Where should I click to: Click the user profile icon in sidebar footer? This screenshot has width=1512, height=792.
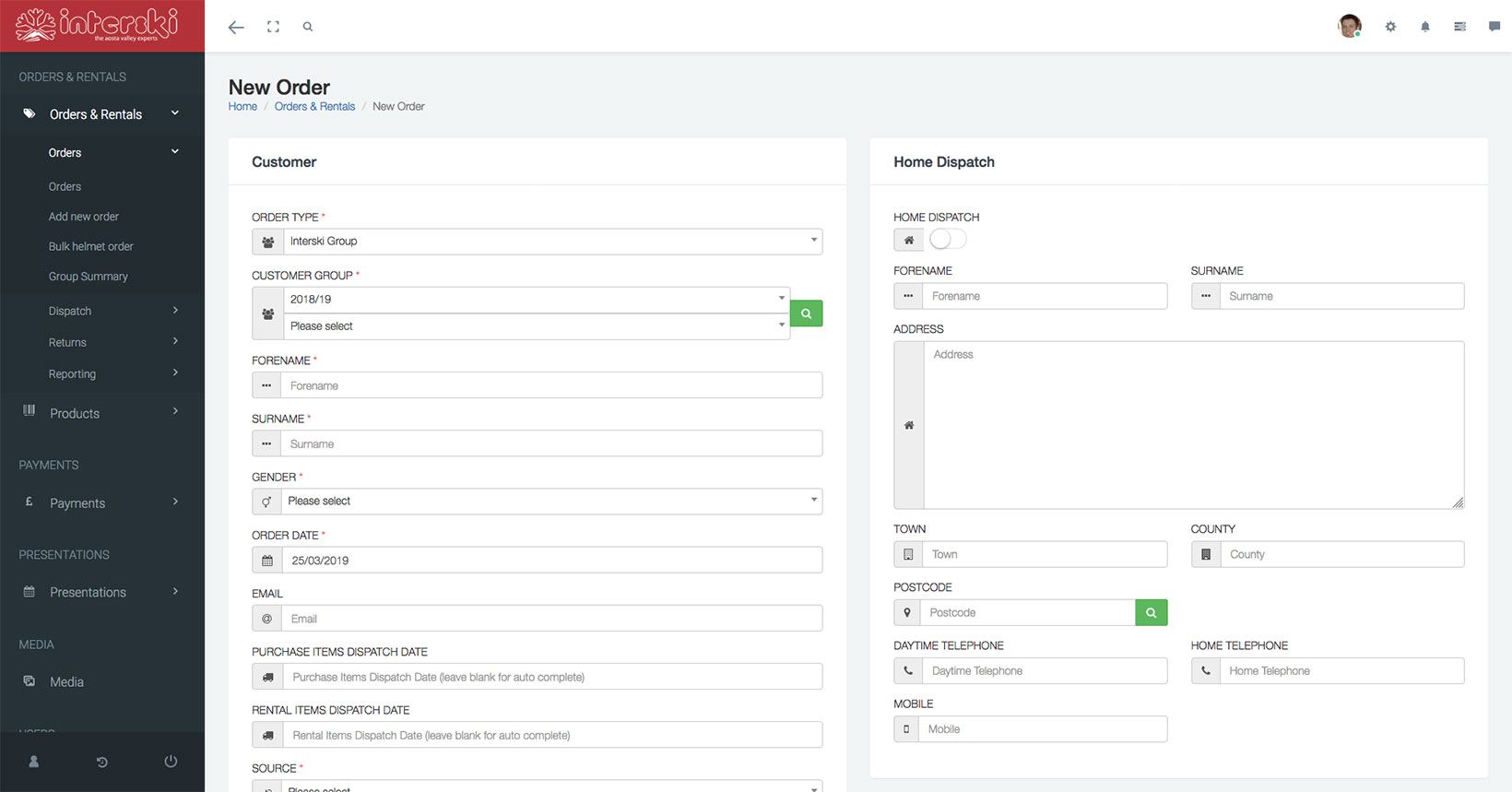tap(34, 762)
